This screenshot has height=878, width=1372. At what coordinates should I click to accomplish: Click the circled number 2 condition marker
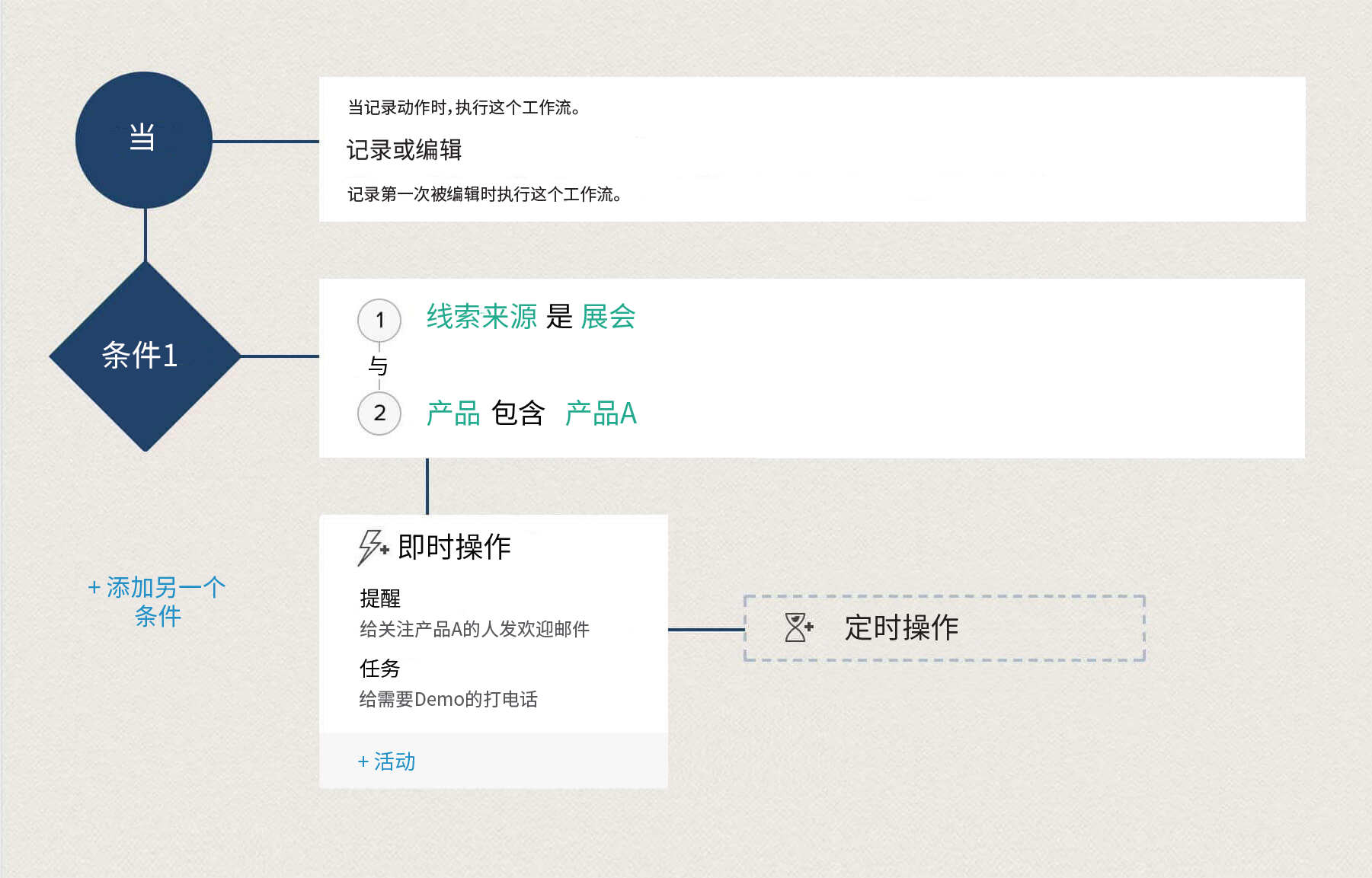[x=379, y=413]
